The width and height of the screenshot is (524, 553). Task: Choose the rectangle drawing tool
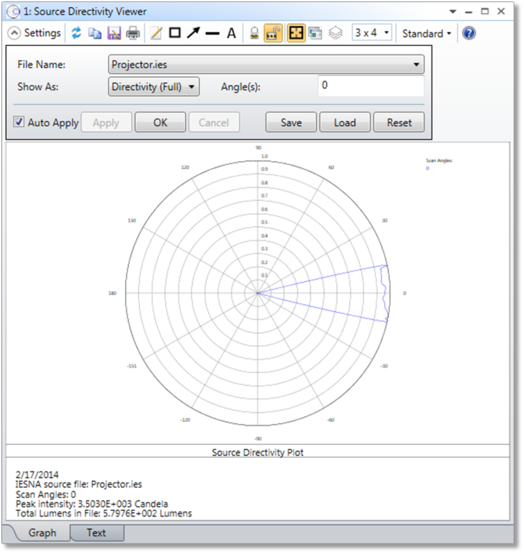175,33
